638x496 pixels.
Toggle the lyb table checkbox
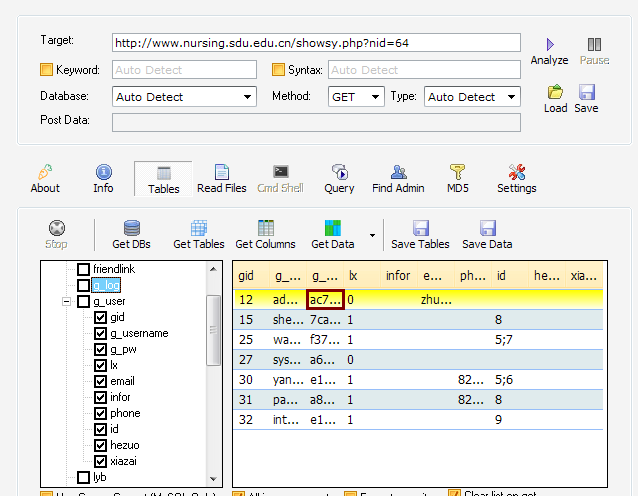(x=83, y=477)
